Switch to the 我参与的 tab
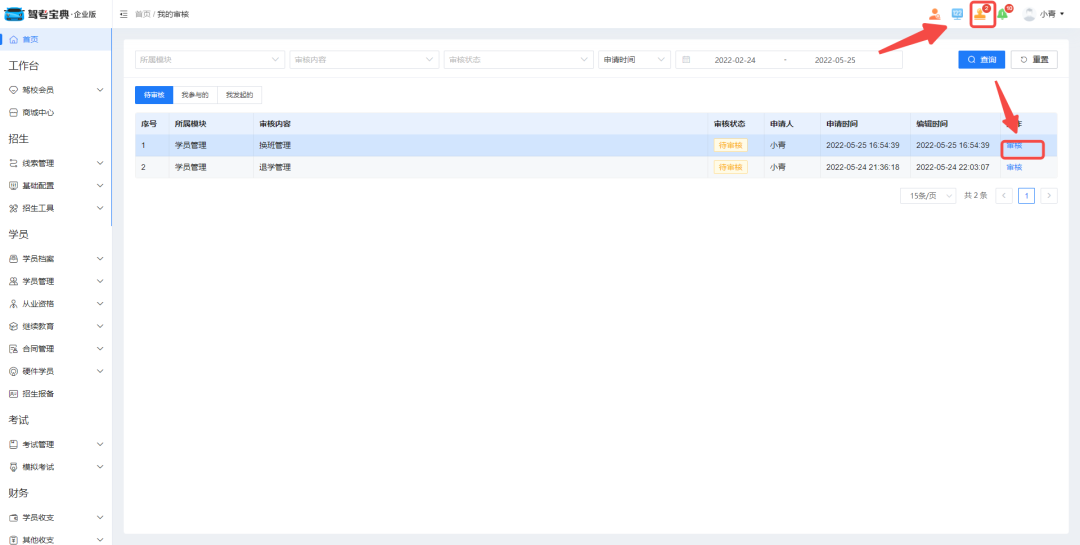Viewport: 1080px width, 545px height. click(195, 95)
